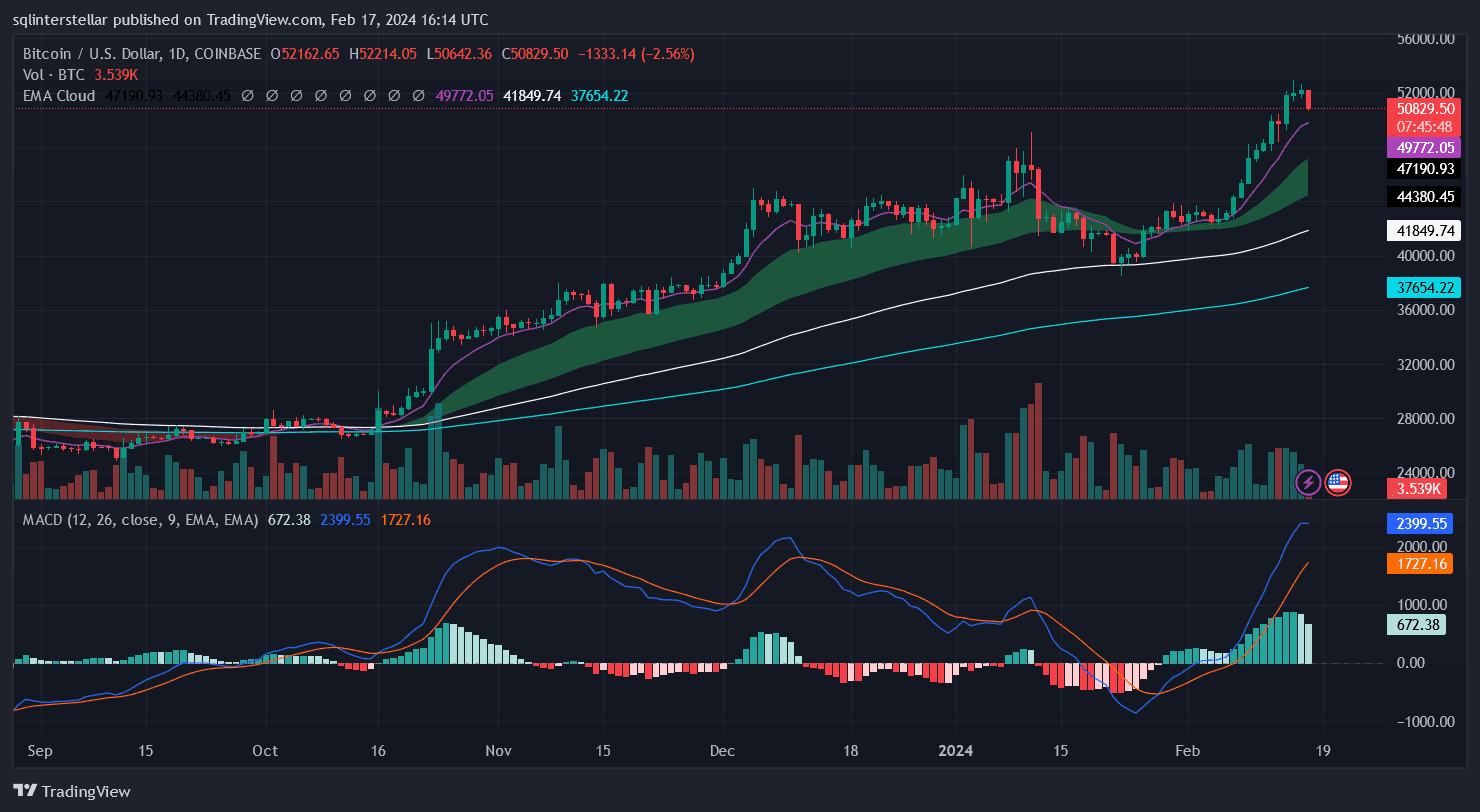
Task: Click the Nov label on time axis
Action: pyautogui.click(x=498, y=749)
